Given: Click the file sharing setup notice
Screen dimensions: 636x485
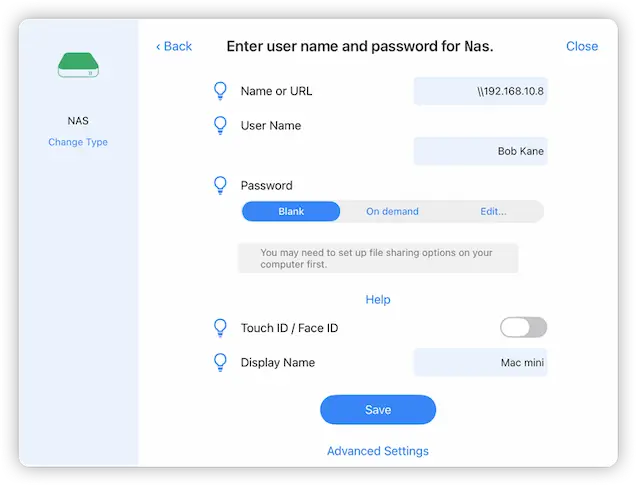Looking at the screenshot, I should click(x=378, y=258).
